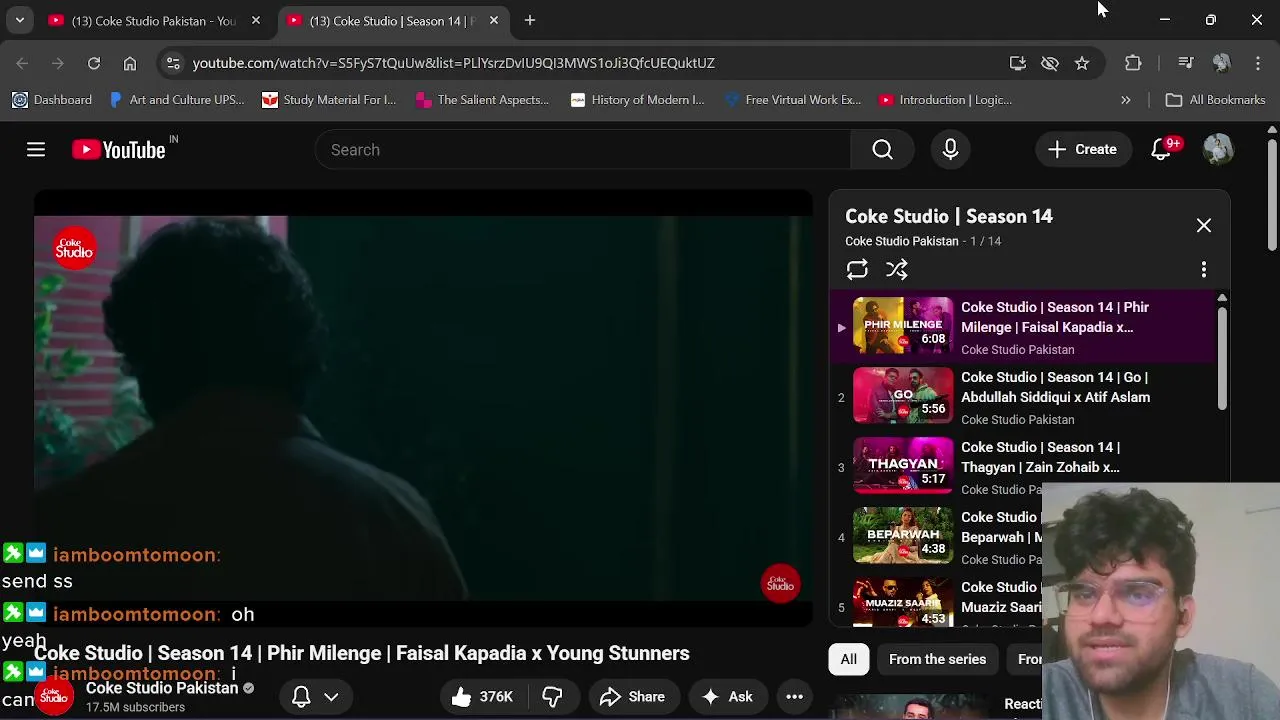Click install app icon in address bar
1280x720 pixels.
coord(1018,63)
